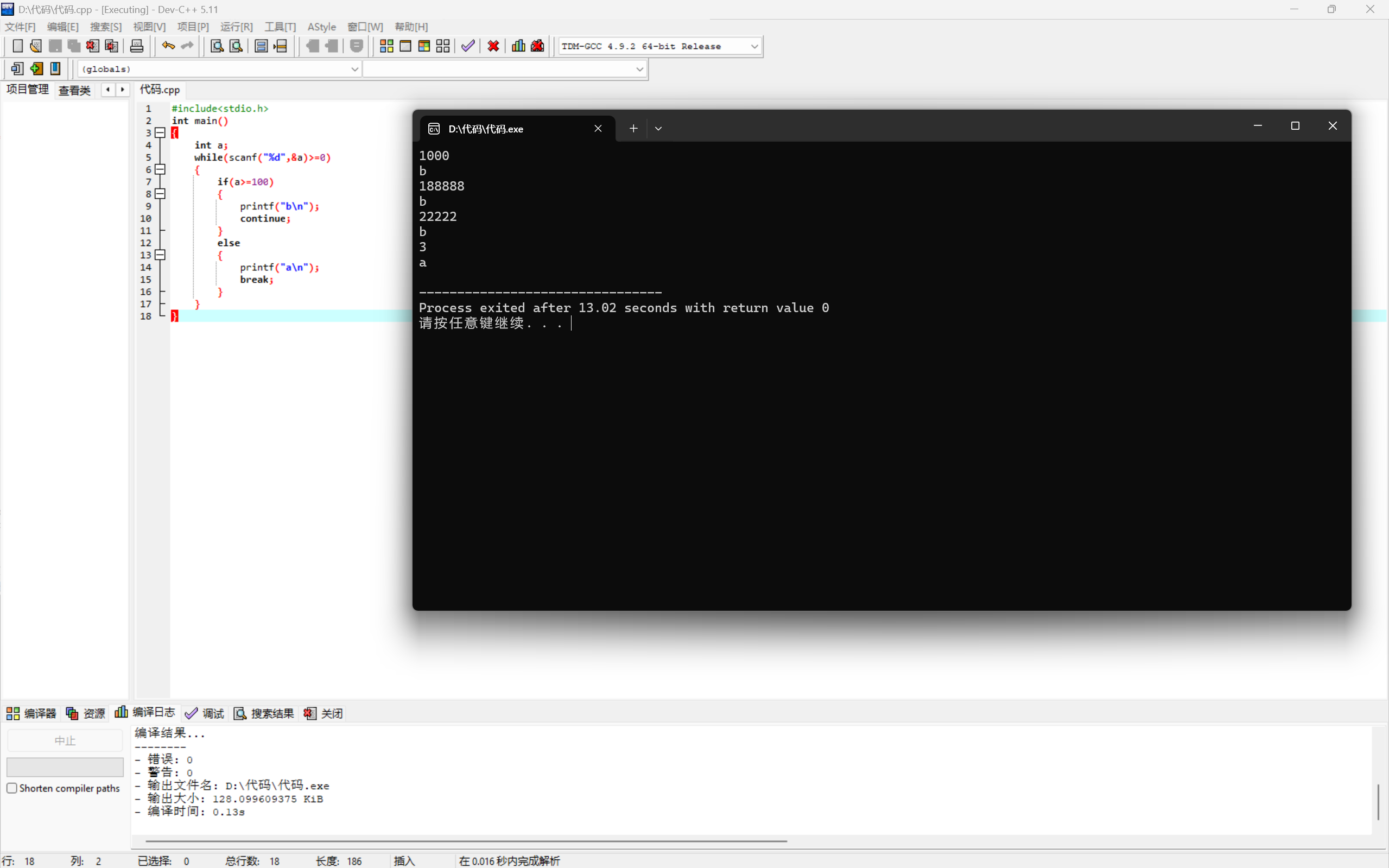Viewport: 1389px width, 868px height.
Task: Open the 运行[R] menu
Action: (236, 27)
